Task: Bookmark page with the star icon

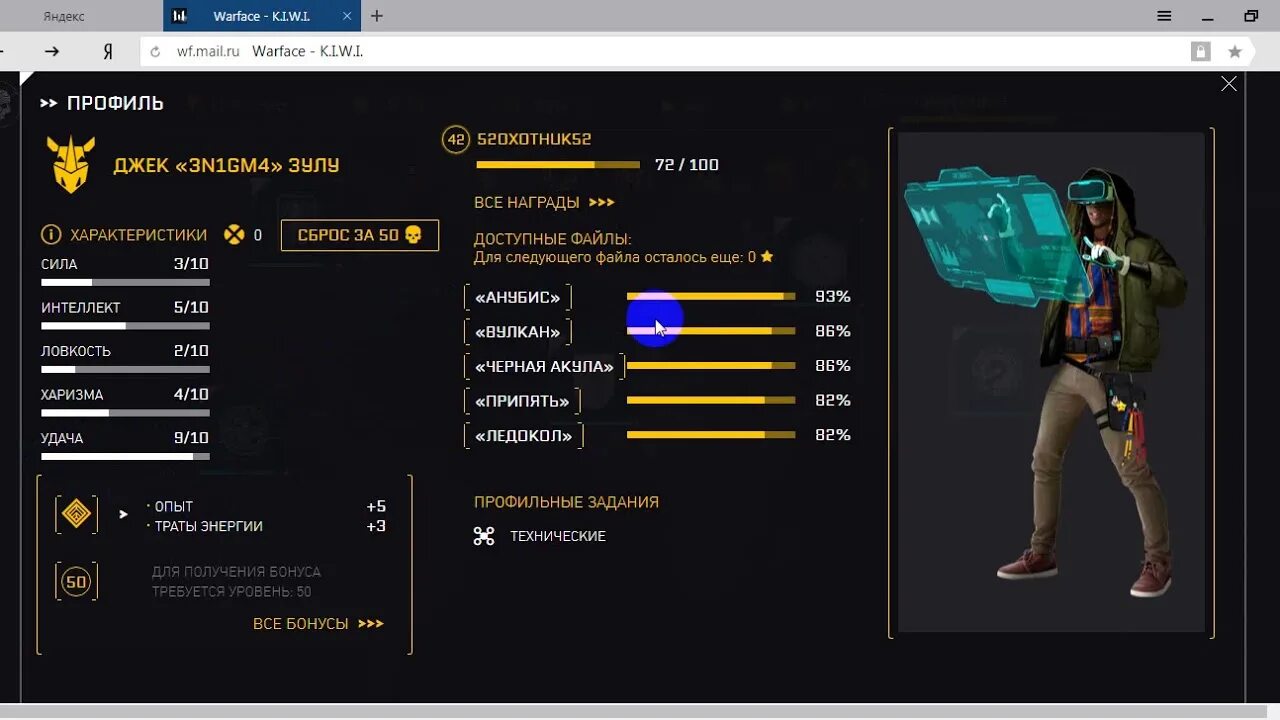Action: click(1235, 52)
